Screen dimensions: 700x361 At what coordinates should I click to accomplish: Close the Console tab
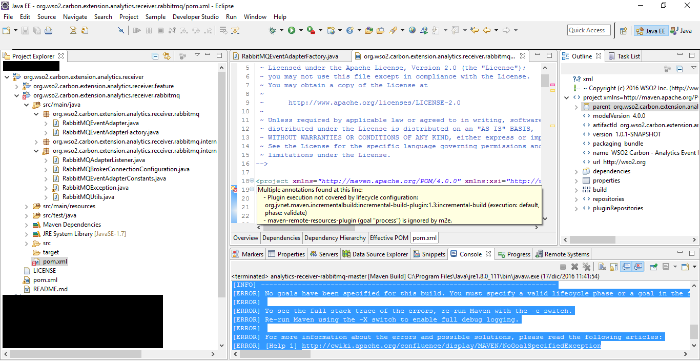pyautogui.click(x=488, y=254)
